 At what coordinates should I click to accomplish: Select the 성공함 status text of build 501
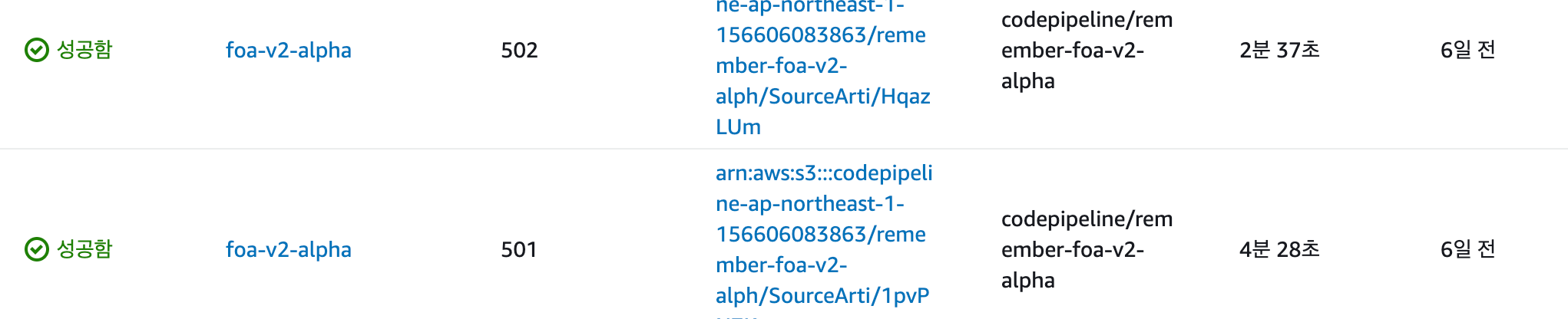(x=84, y=249)
